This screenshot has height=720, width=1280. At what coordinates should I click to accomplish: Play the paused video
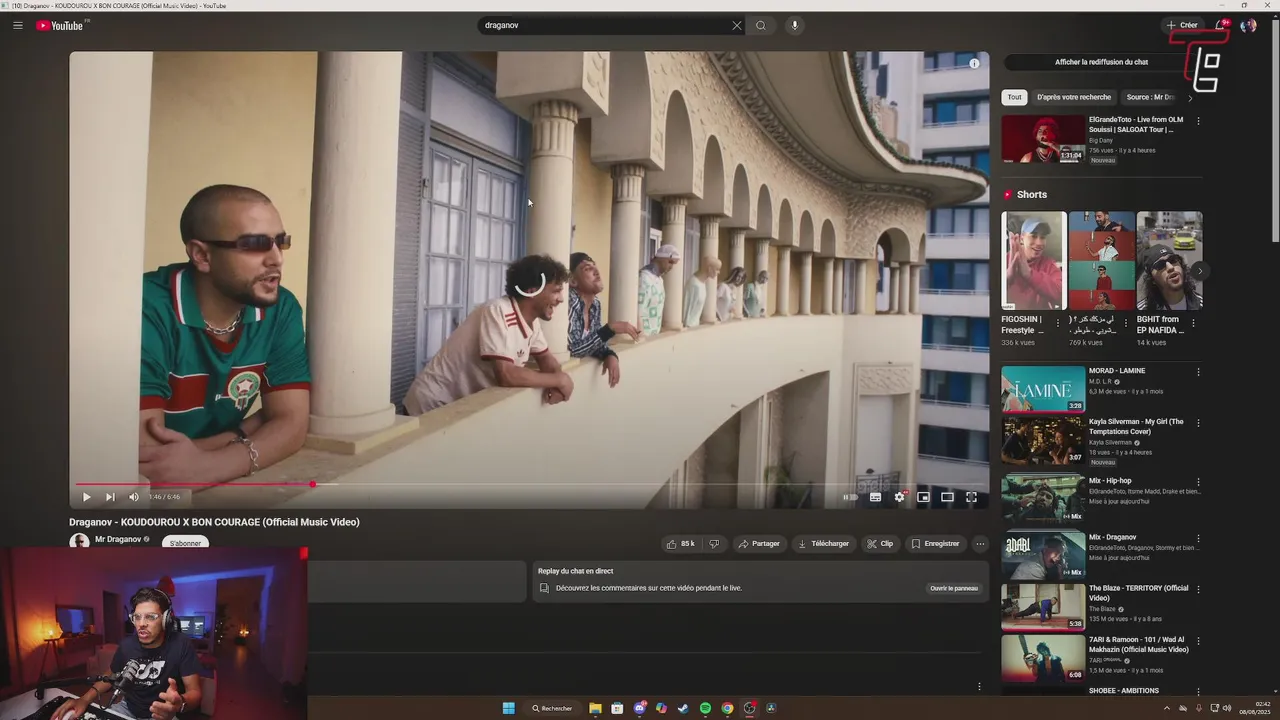click(x=86, y=497)
